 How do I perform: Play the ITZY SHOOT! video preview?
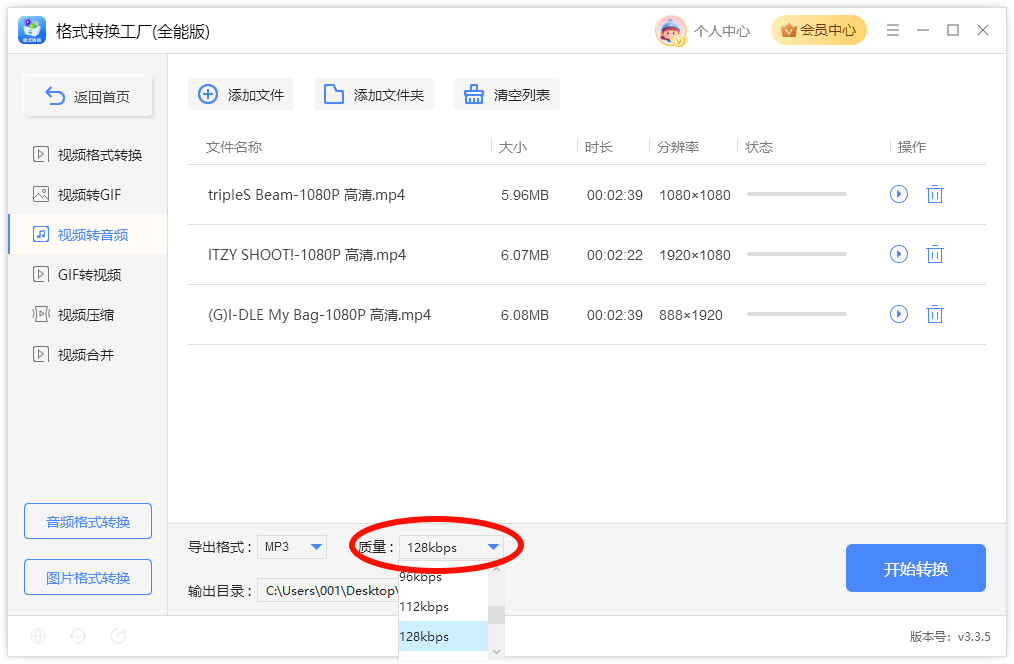coord(898,254)
